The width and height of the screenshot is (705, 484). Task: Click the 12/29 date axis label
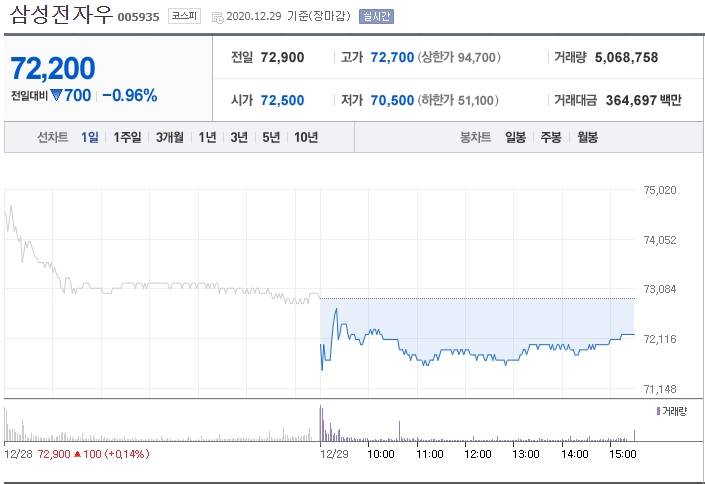334,454
